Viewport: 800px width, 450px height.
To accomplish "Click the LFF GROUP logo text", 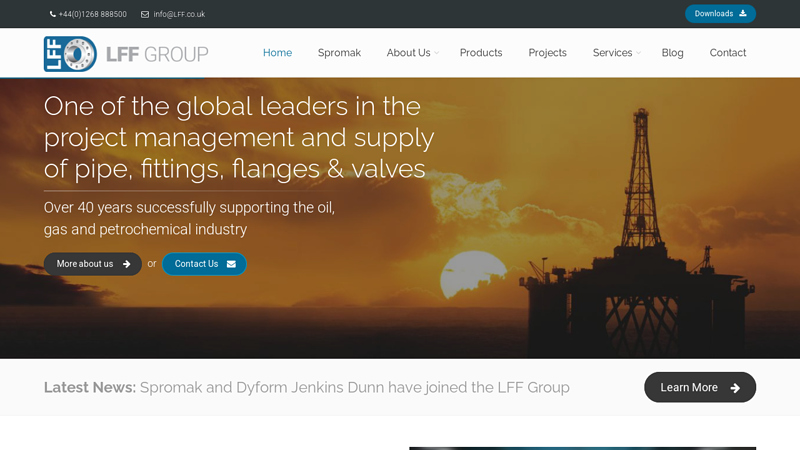I will 157,54.
